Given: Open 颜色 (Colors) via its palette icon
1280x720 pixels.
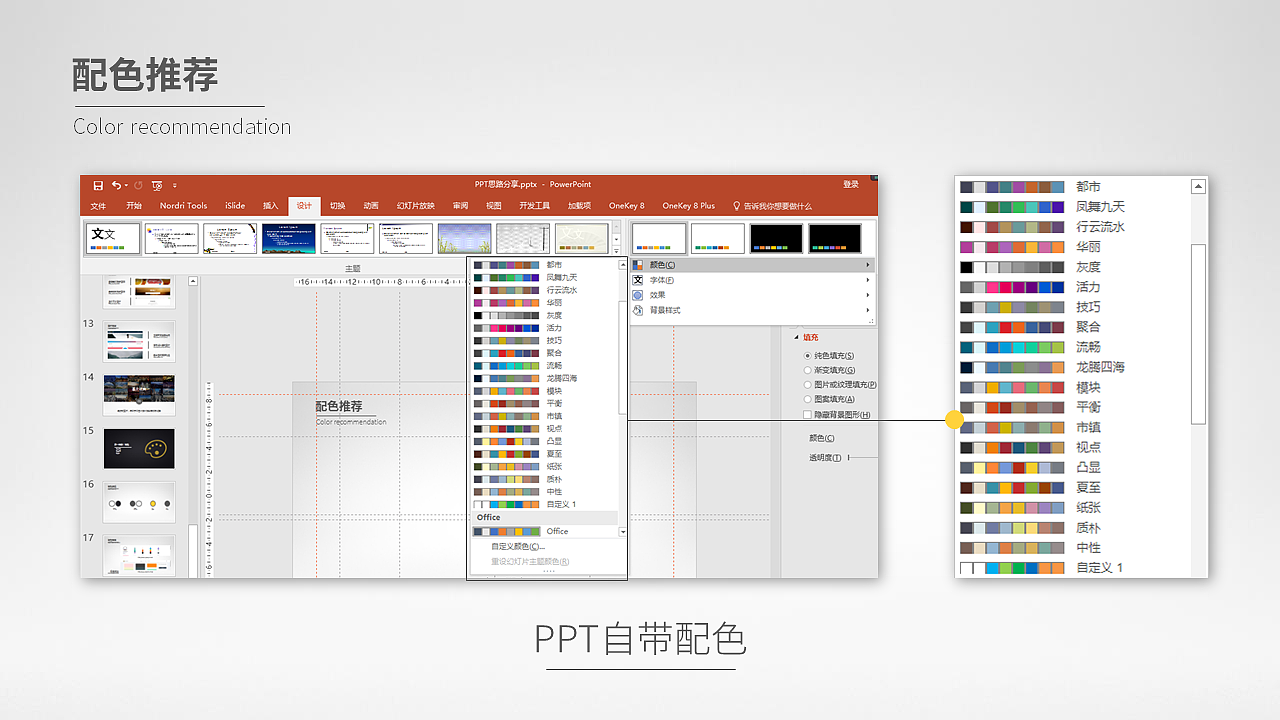Looking at the screenshot, I should click(640, 265).
